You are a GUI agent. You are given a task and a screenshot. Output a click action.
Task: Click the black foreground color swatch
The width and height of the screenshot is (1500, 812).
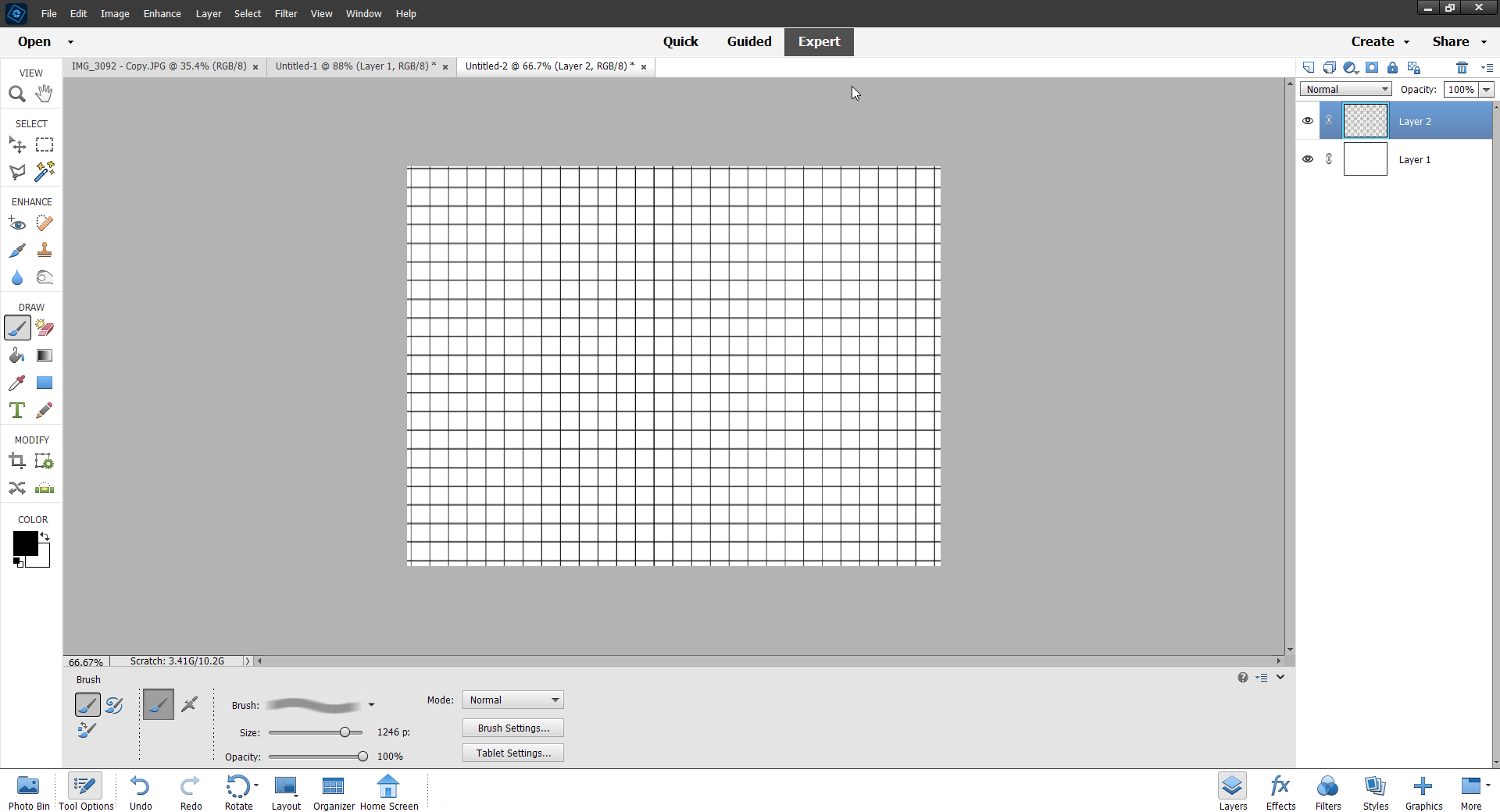tap(25, 543)
